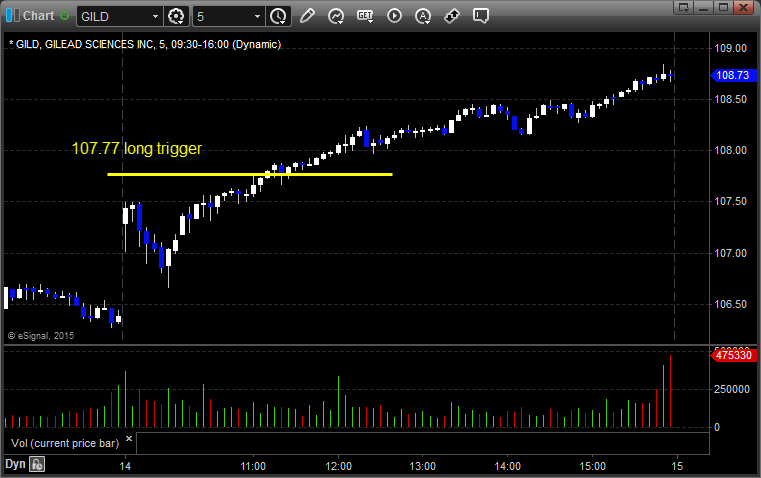Click the Vol (current price bar) label

click(65, 443)
